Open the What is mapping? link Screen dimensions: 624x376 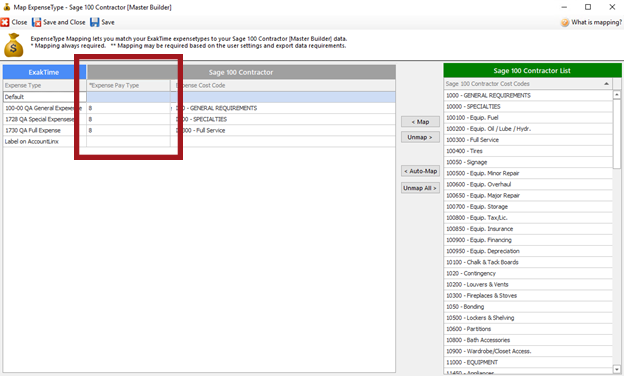(596, 23)
